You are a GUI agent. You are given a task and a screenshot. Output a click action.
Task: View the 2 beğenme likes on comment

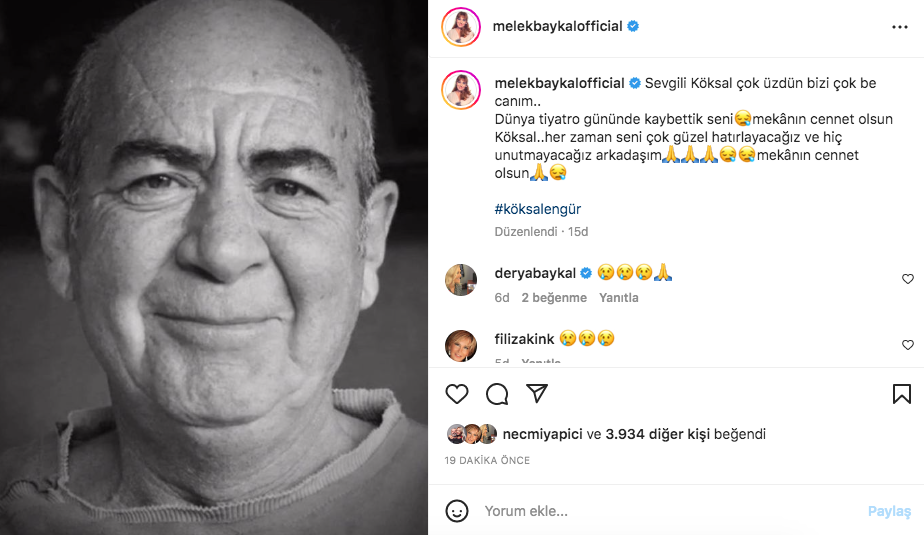[x=554, y=298]
